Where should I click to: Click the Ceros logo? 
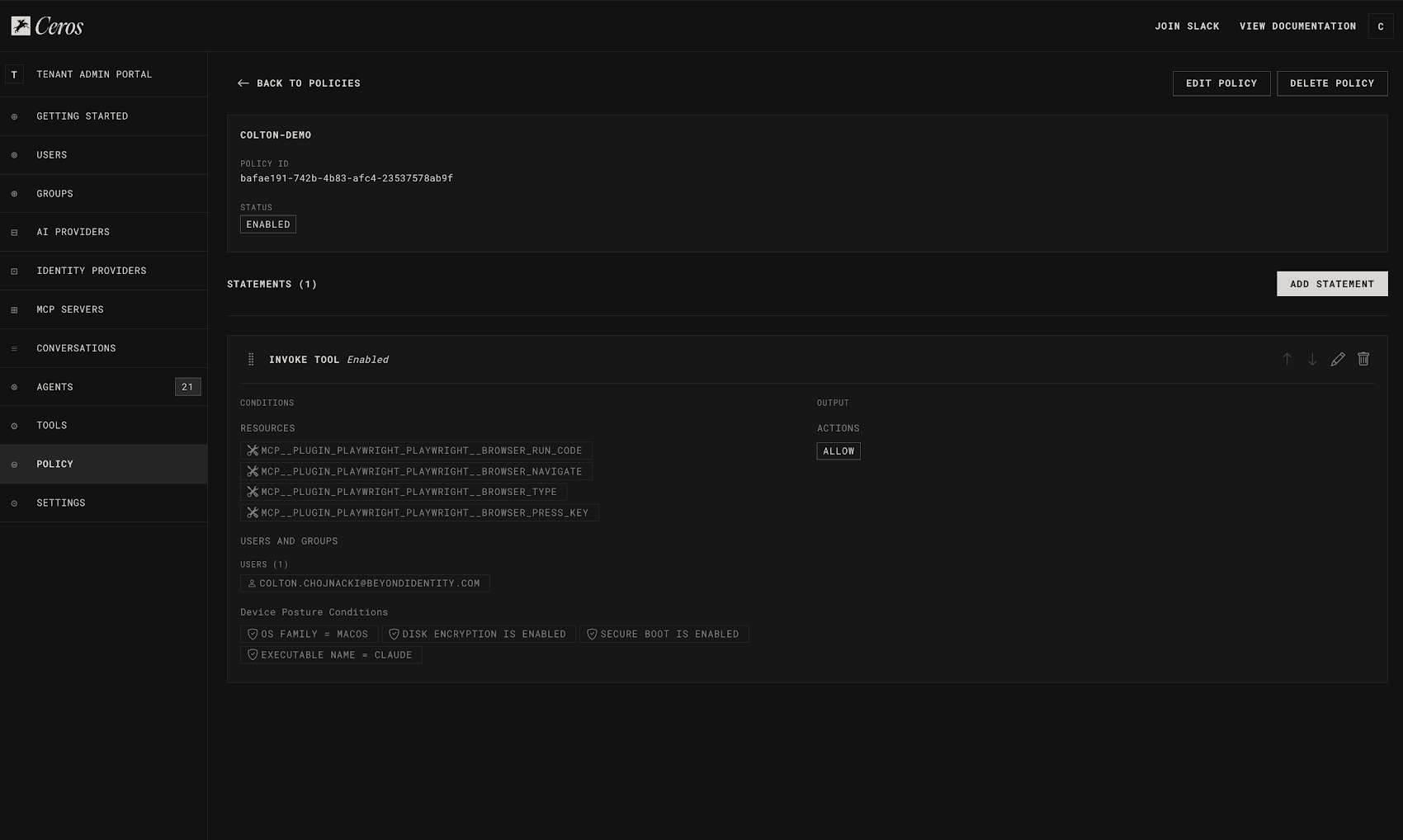tap(48, 26)
